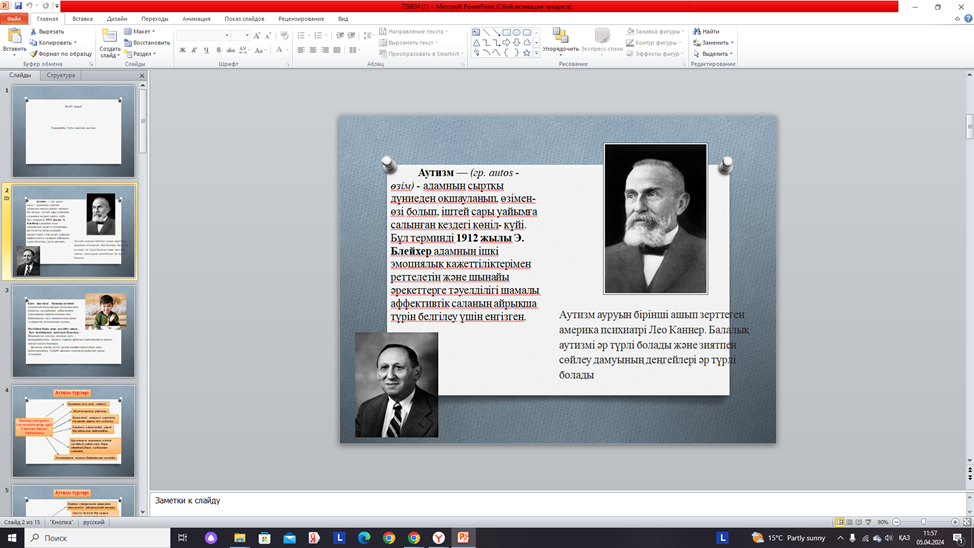This screenshot has width=974, height=548.
Task: Click the zoom slider in status bar
Action: pos(922,522)
